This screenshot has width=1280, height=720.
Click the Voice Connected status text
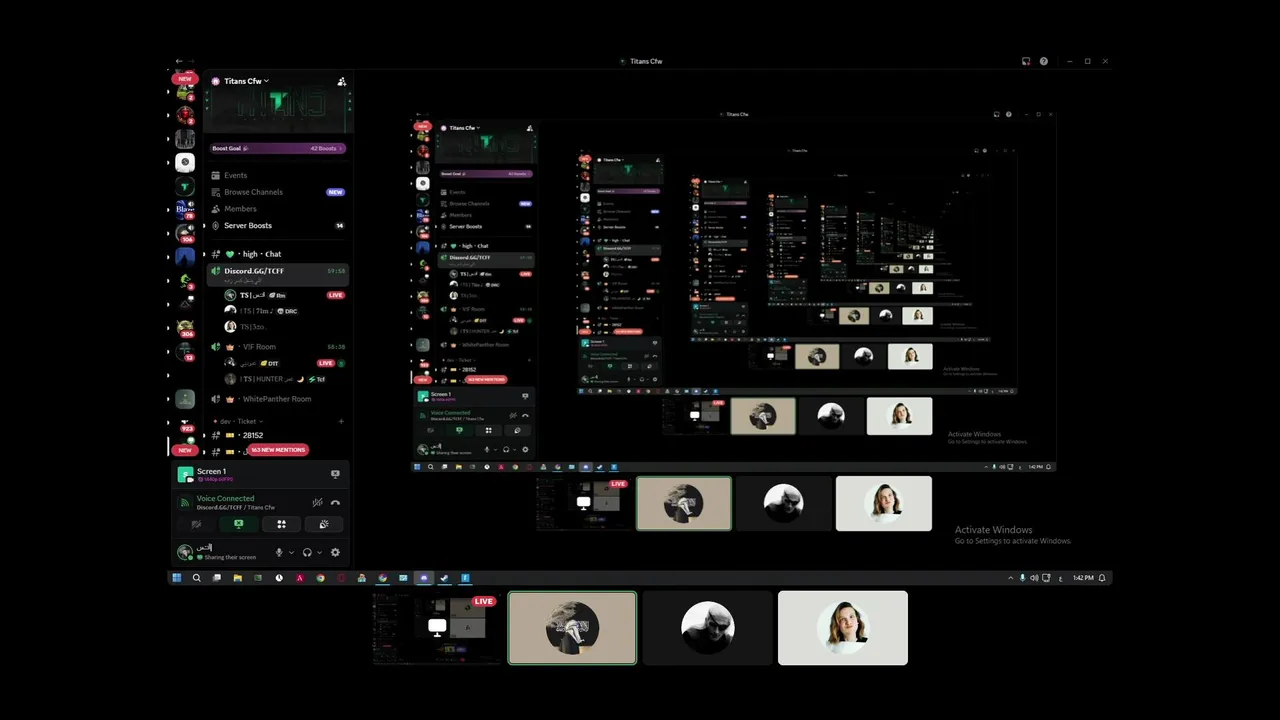pos(225,498)
